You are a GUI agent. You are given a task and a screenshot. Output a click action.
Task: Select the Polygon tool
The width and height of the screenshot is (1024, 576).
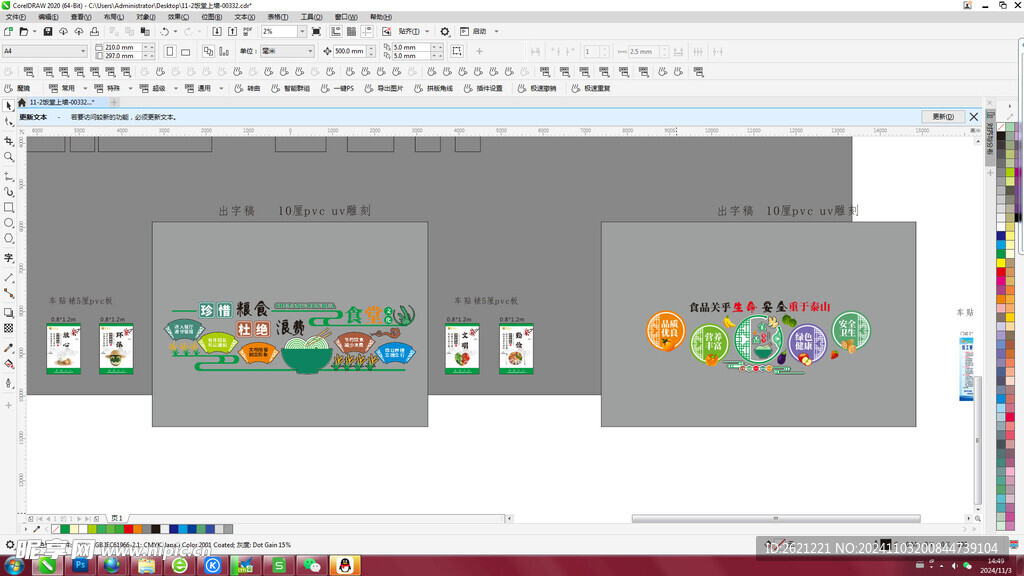click(8, 239)
